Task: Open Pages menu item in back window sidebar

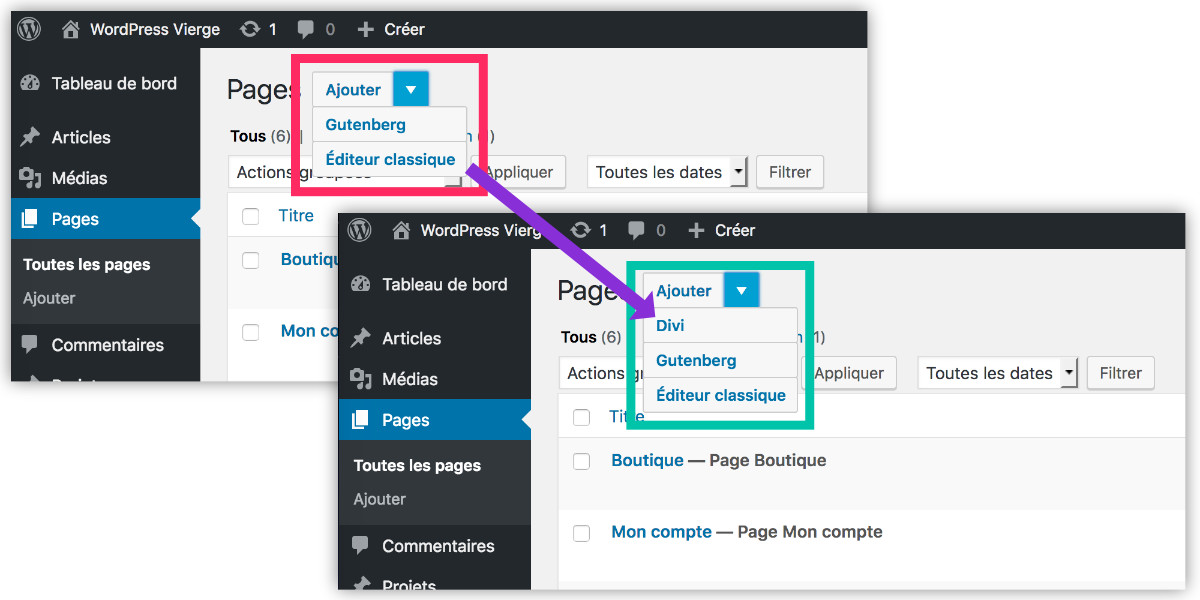Action: (105, 219)
